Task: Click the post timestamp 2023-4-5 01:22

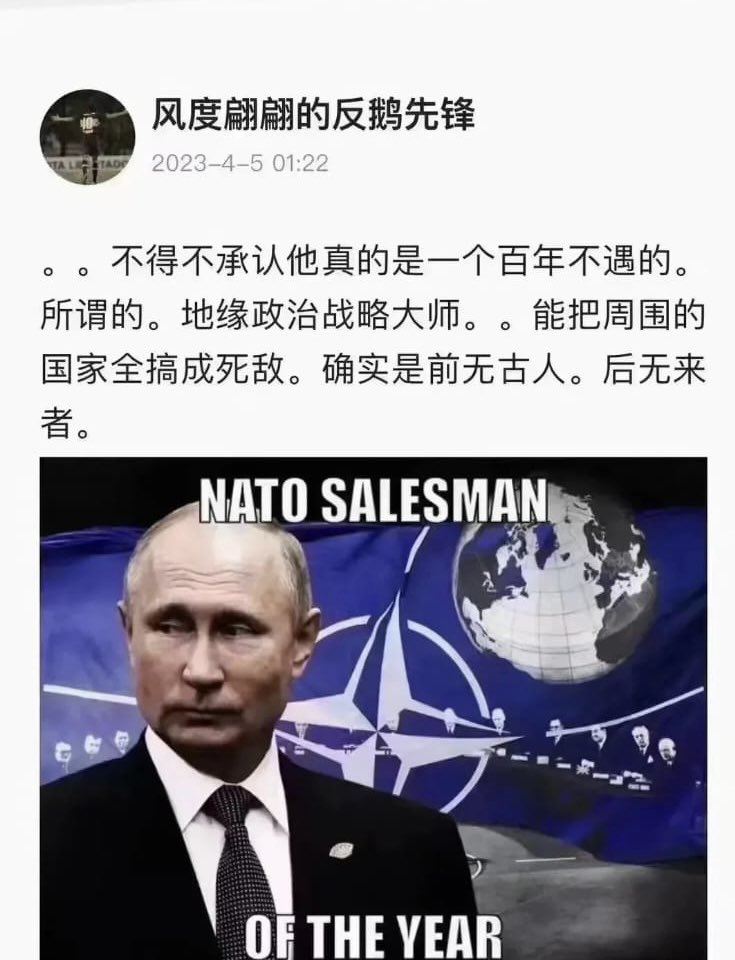Action: point(240,163)
